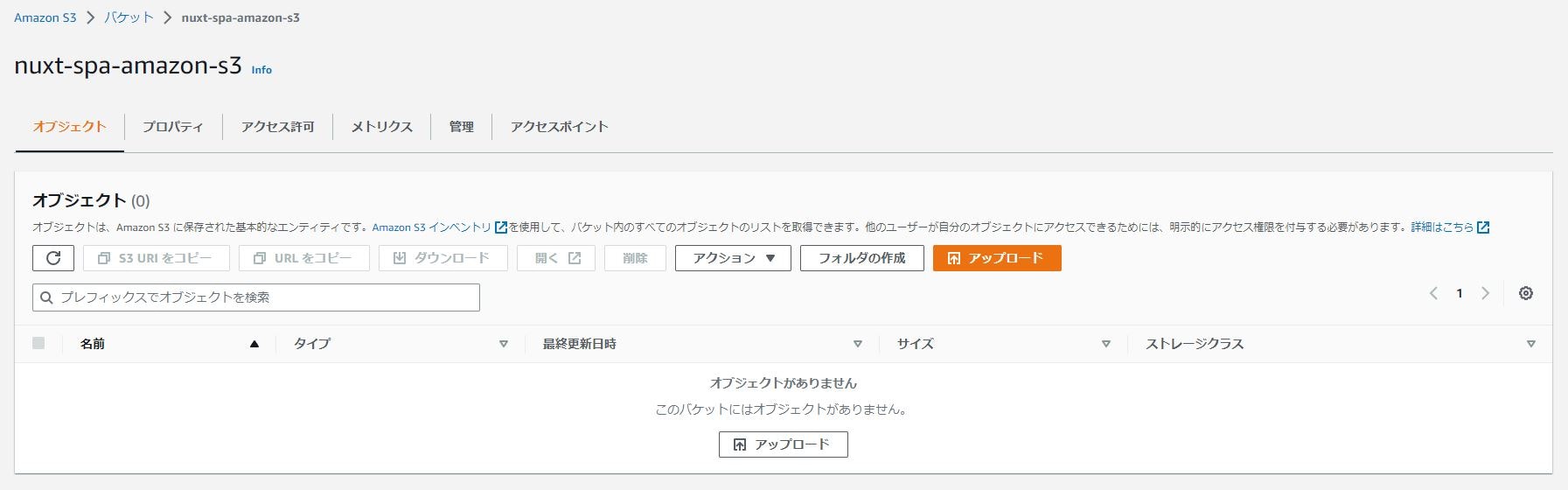Click the 名前 column header text

93,344
